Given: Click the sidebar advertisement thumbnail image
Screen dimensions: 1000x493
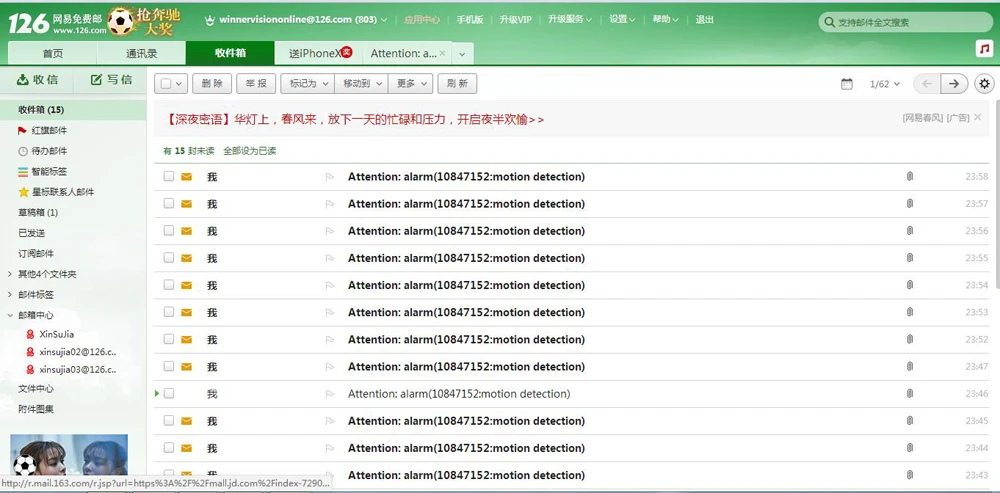Looking at the screenshot, I should coord(69,455).
